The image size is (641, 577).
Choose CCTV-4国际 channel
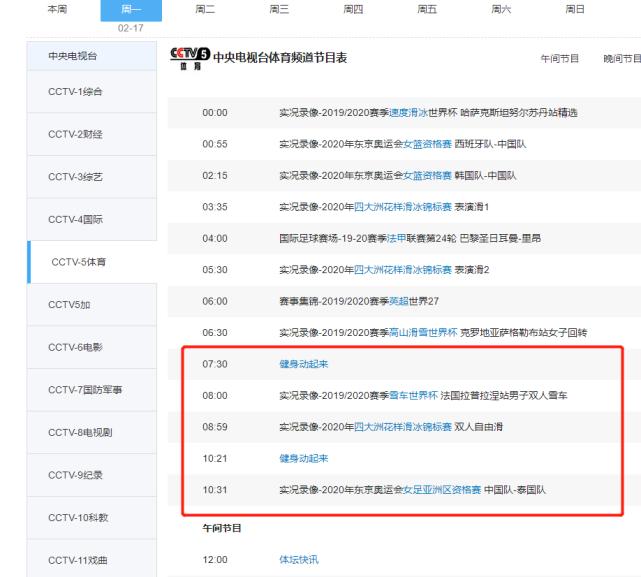coord(92,220)
